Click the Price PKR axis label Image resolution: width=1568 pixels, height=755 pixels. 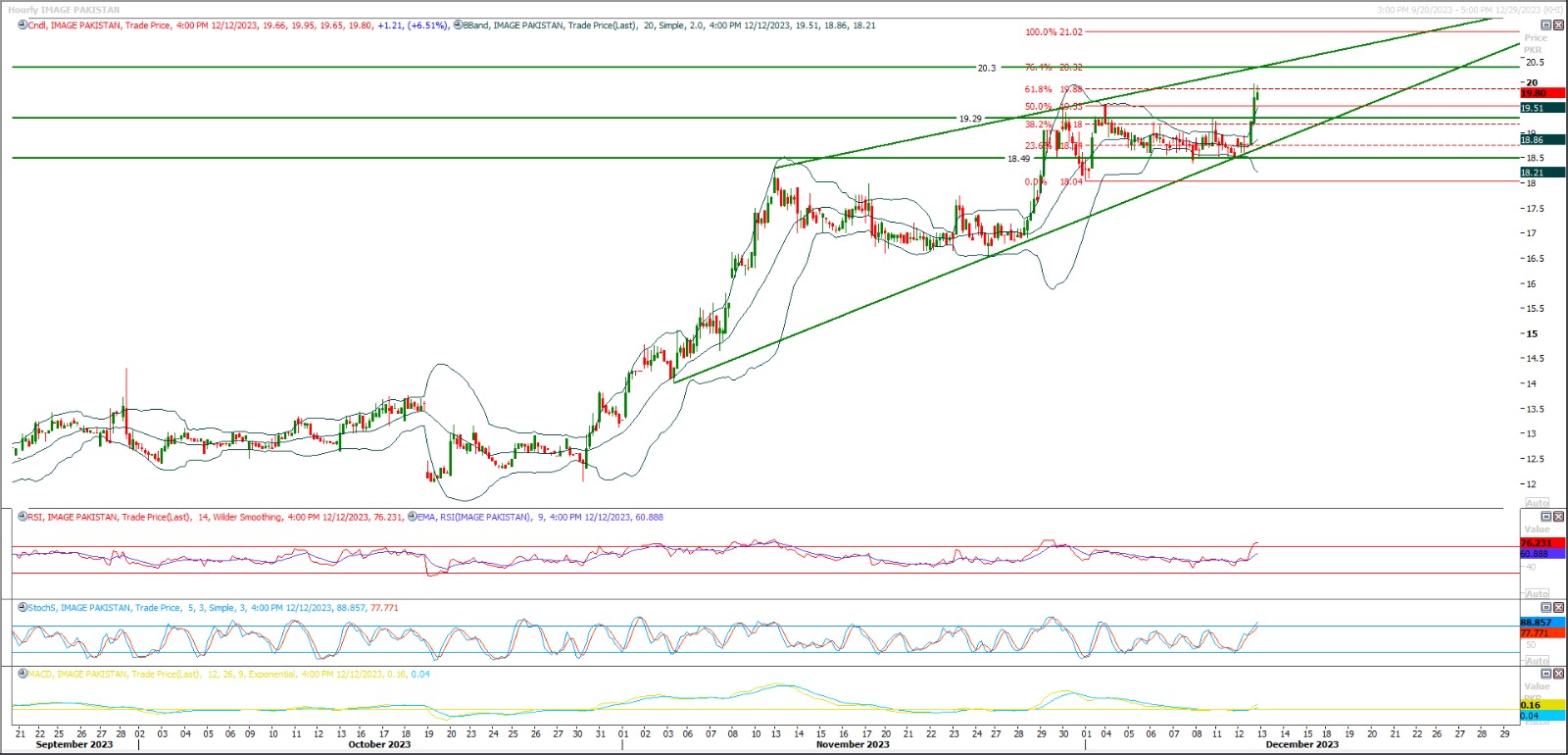pos(1535,43)
